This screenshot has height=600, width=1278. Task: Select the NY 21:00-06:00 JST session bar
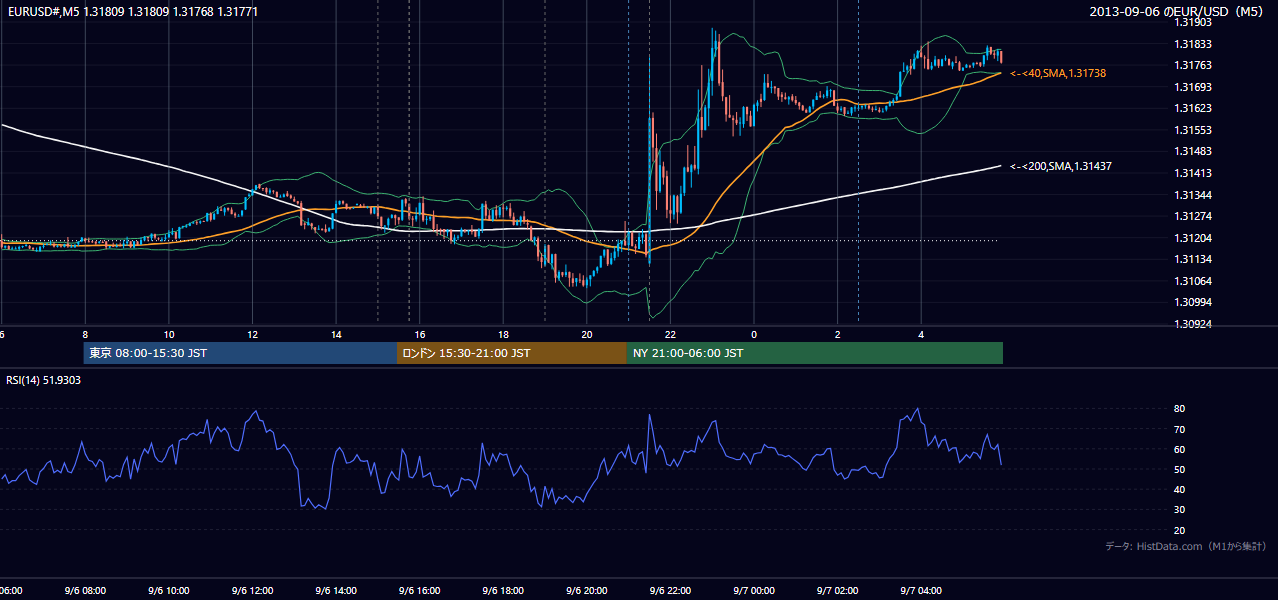[x=815, y=353]
